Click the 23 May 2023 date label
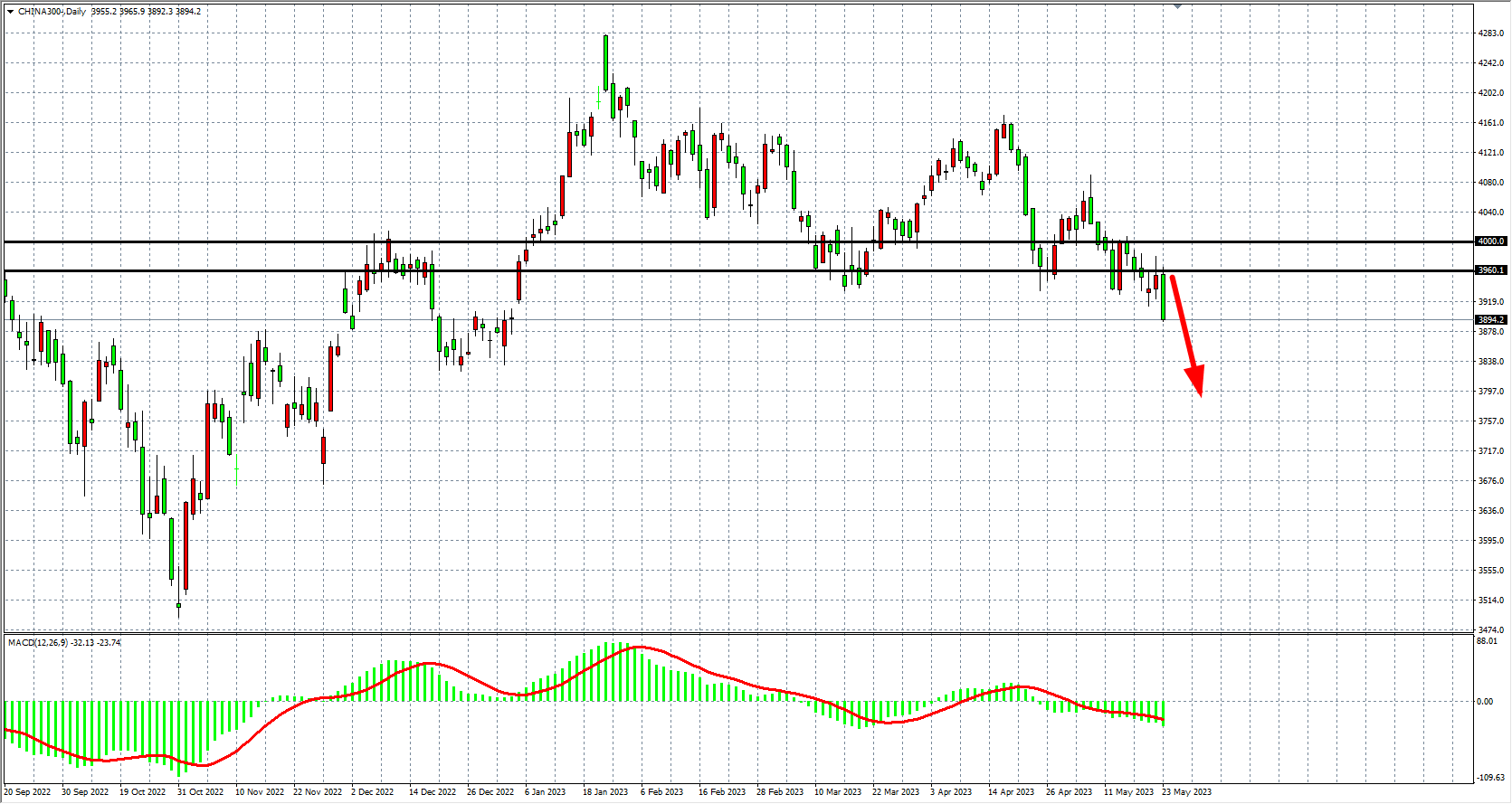 pos(1186,792)
